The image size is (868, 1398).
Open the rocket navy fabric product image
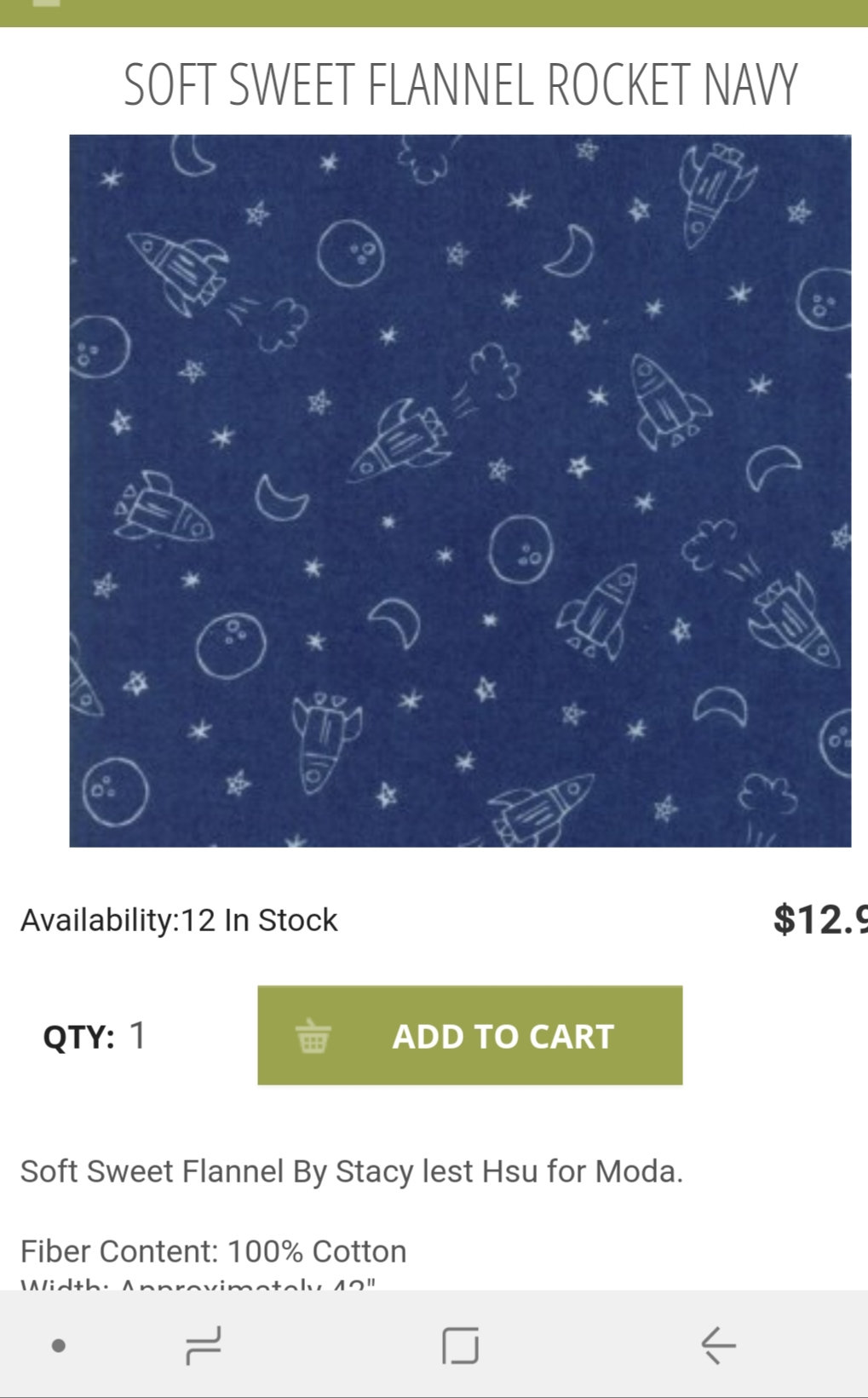(460, 491)
